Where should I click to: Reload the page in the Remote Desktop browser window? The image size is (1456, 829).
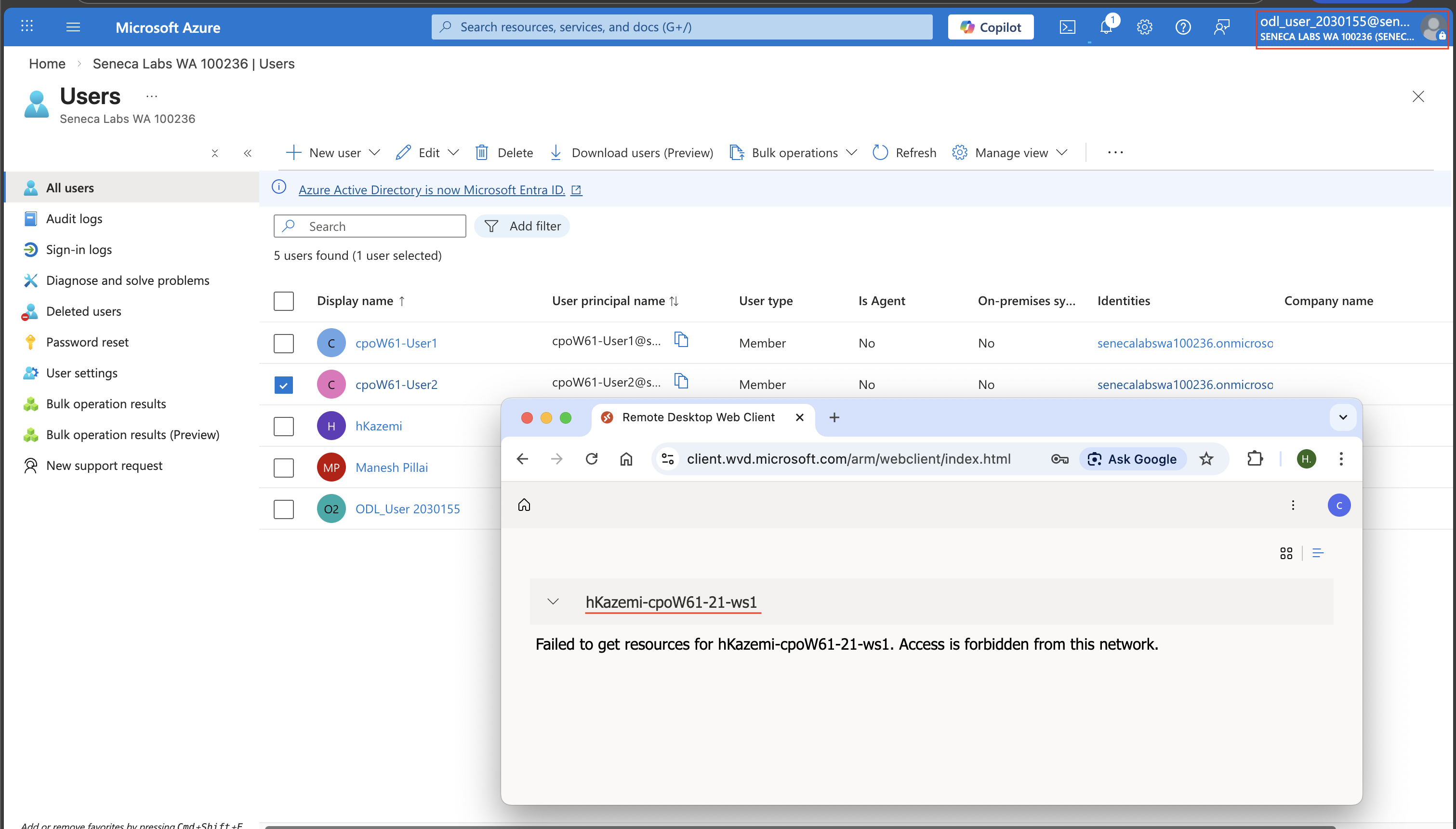(x=592, y=459)
